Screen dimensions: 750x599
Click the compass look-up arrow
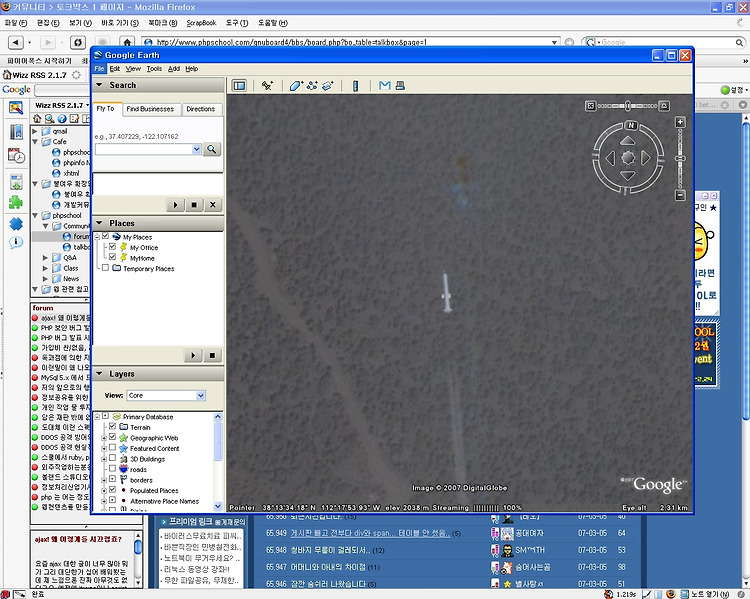[x=628, y=141]
